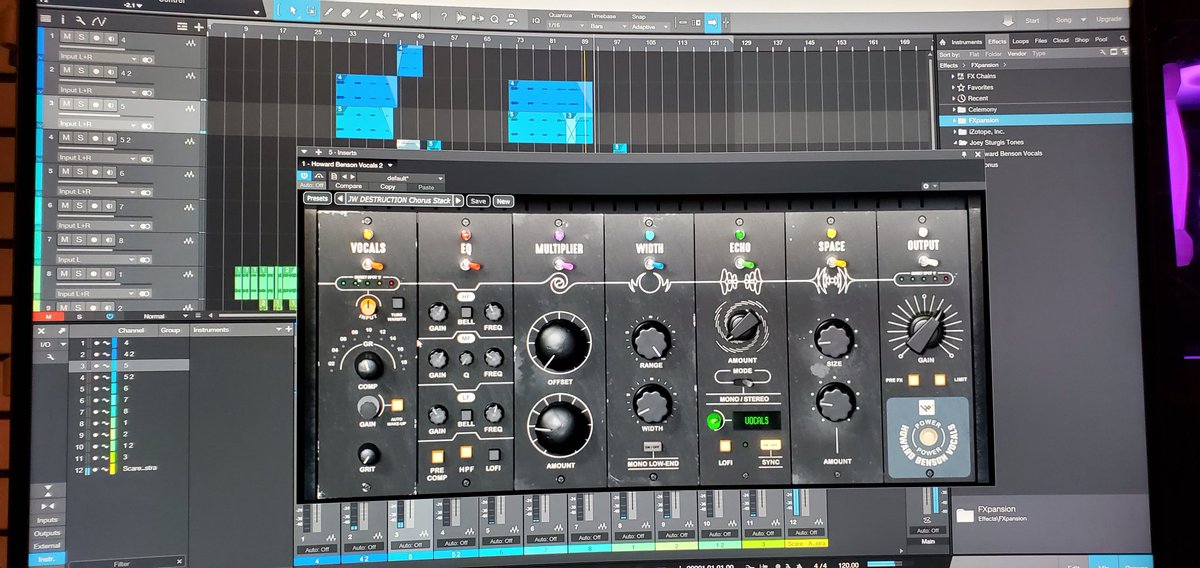
Task: Click the Compare button
Action: [x=349, y=186]
